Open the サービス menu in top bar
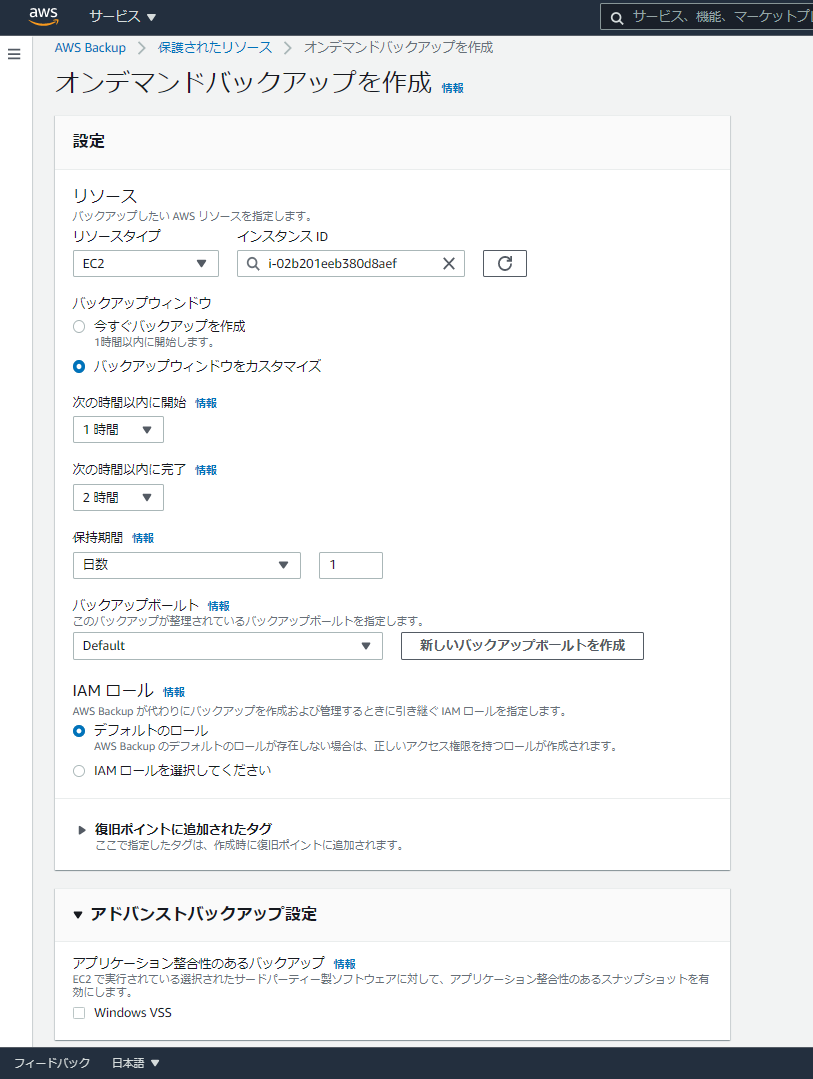This screenshot has width=813, height=1079. 122,17
